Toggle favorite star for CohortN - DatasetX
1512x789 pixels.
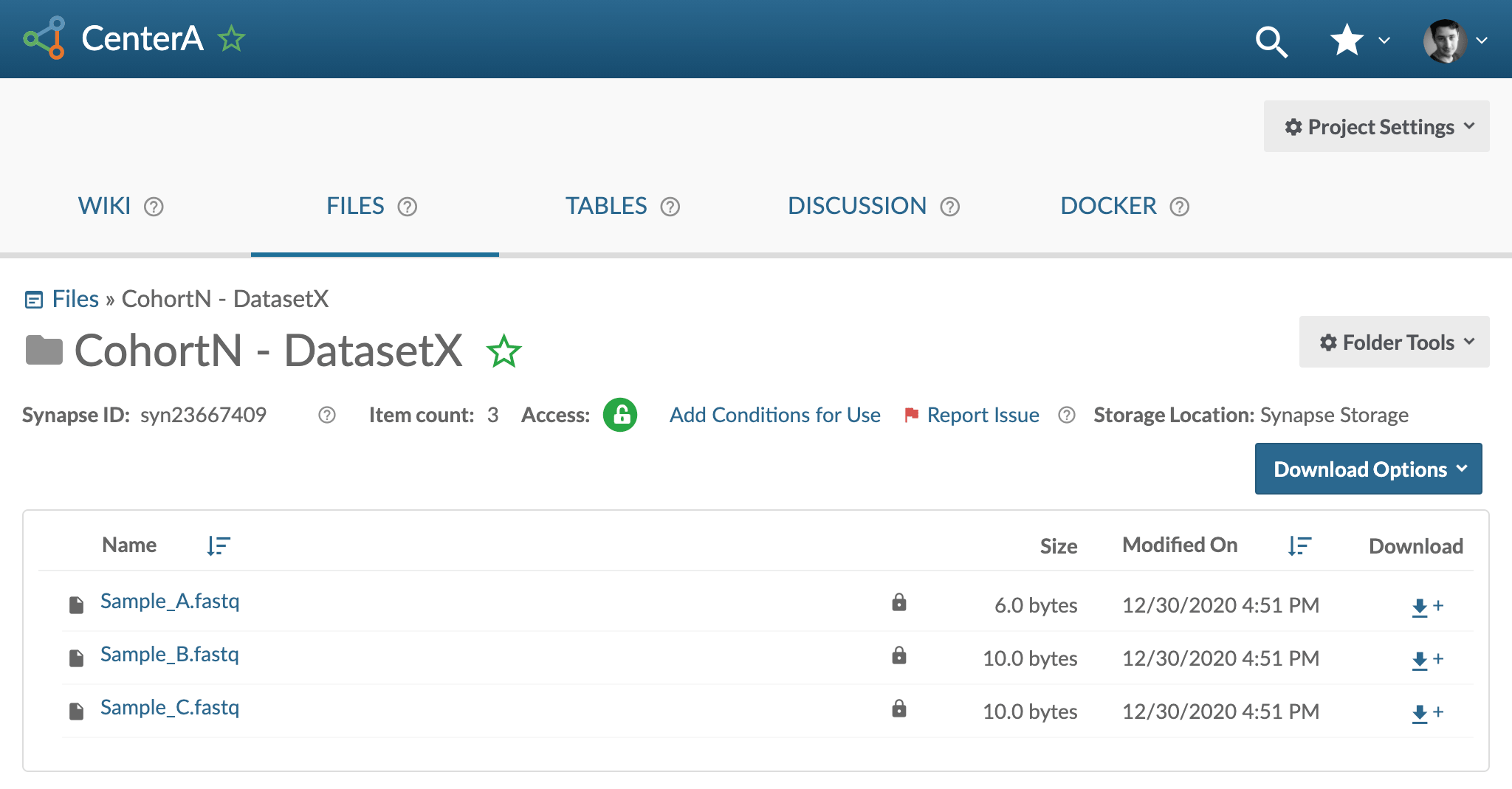tap(504, 351)
